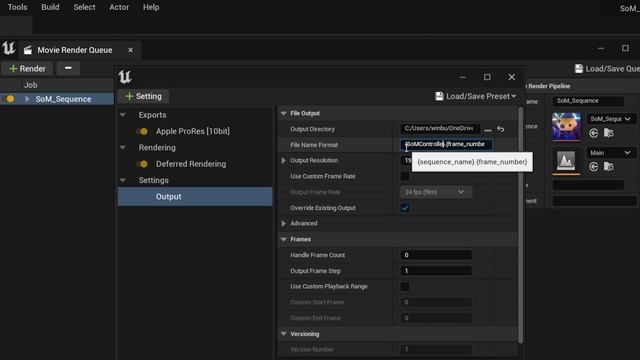Expand the SoM_Sequence job row
Screen dimensions: 640x360
[x=27, y=99]
